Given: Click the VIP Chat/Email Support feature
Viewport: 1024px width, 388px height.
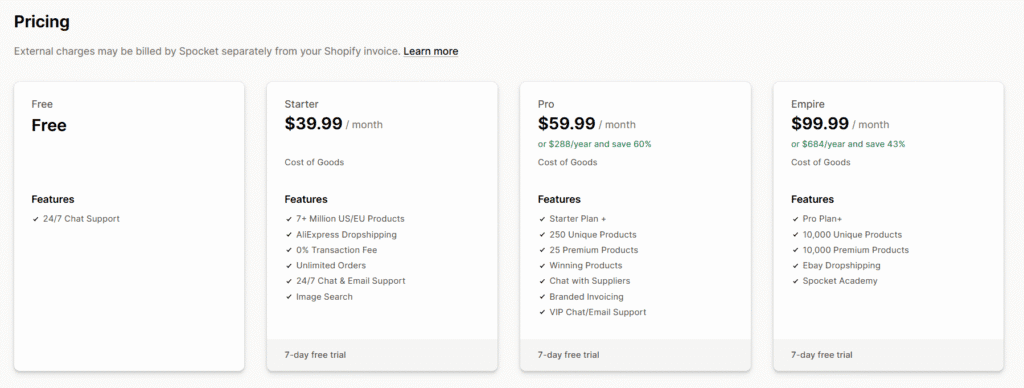Looking at the screenshot, I should click(598, 312).
